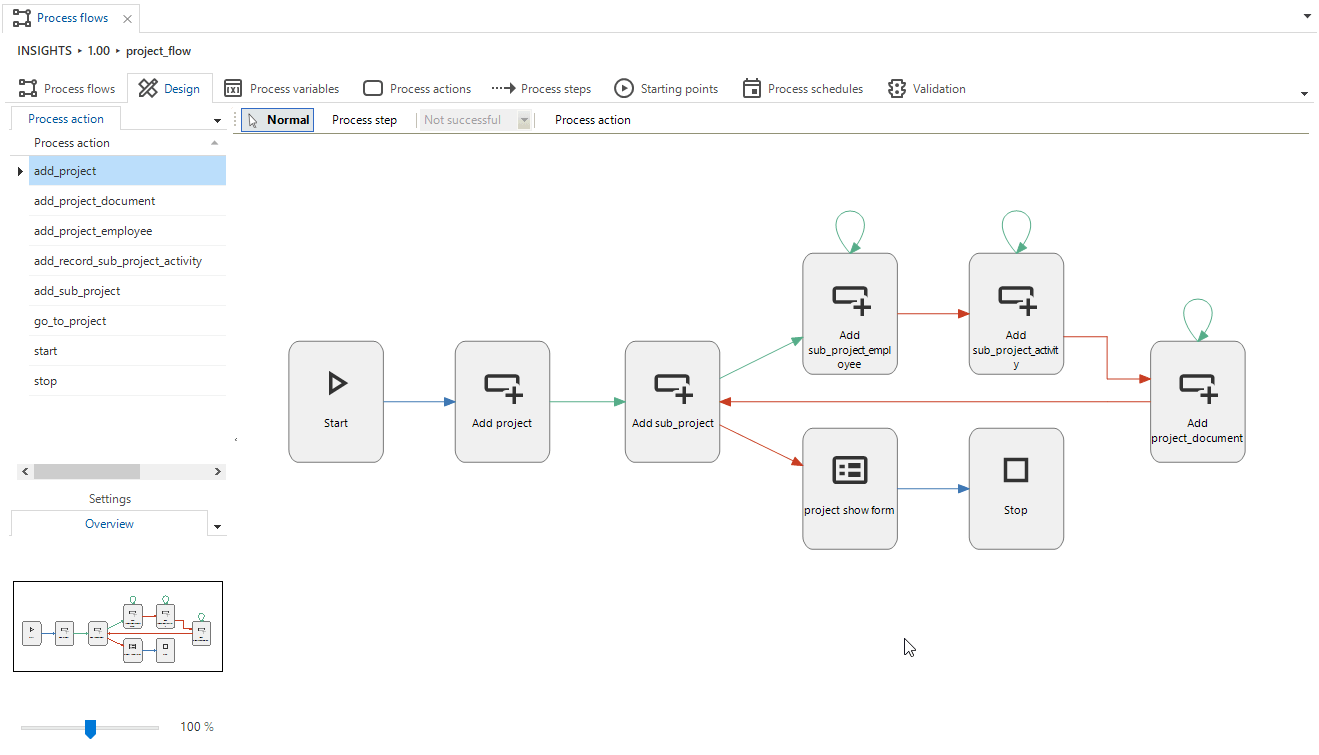
Task: Close the Process flows document tab
Action: point(127,19)
